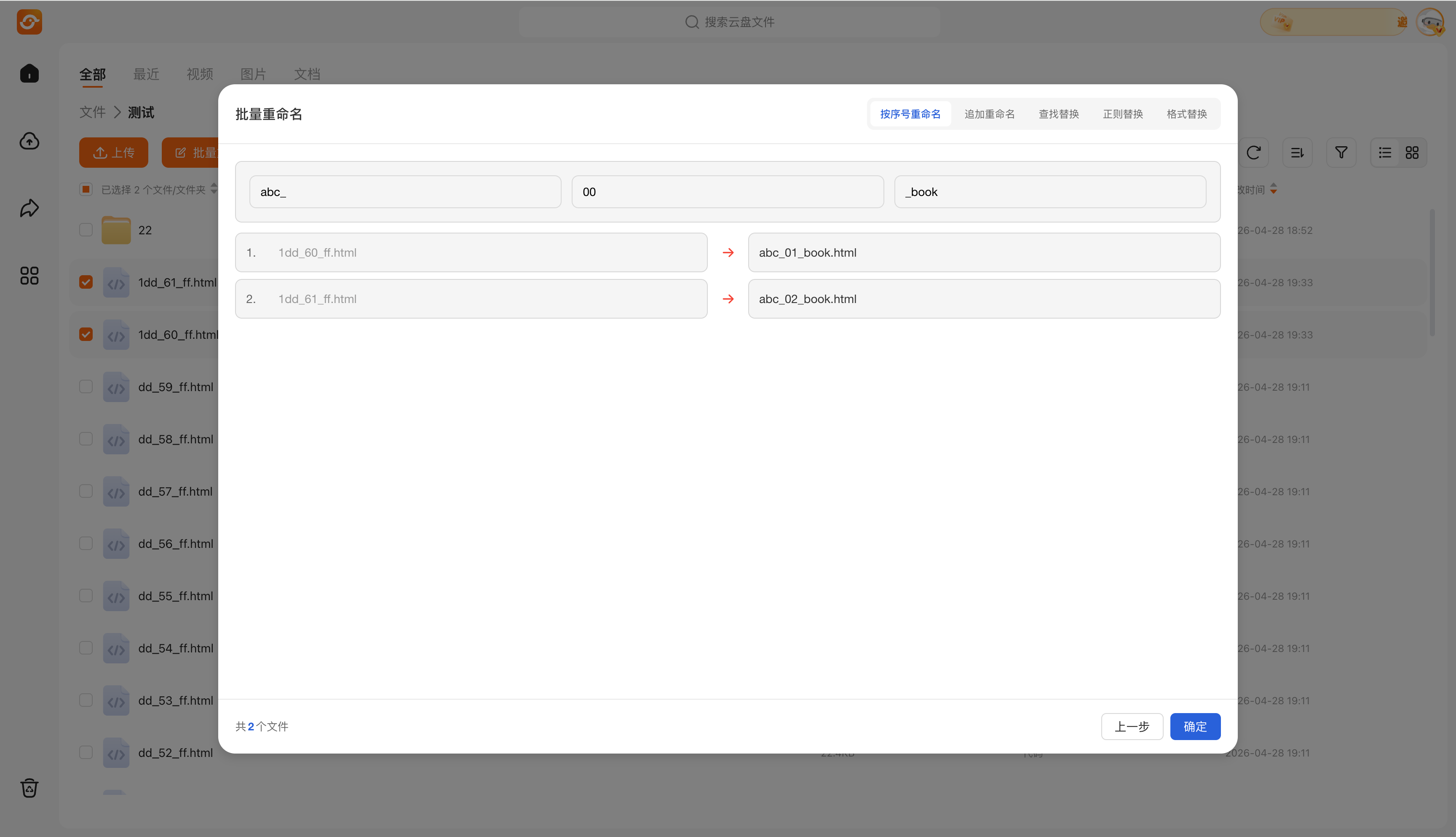Open the recycle bin icon
The height and width of the screenshot is (837, 1456).
[29, 788]
